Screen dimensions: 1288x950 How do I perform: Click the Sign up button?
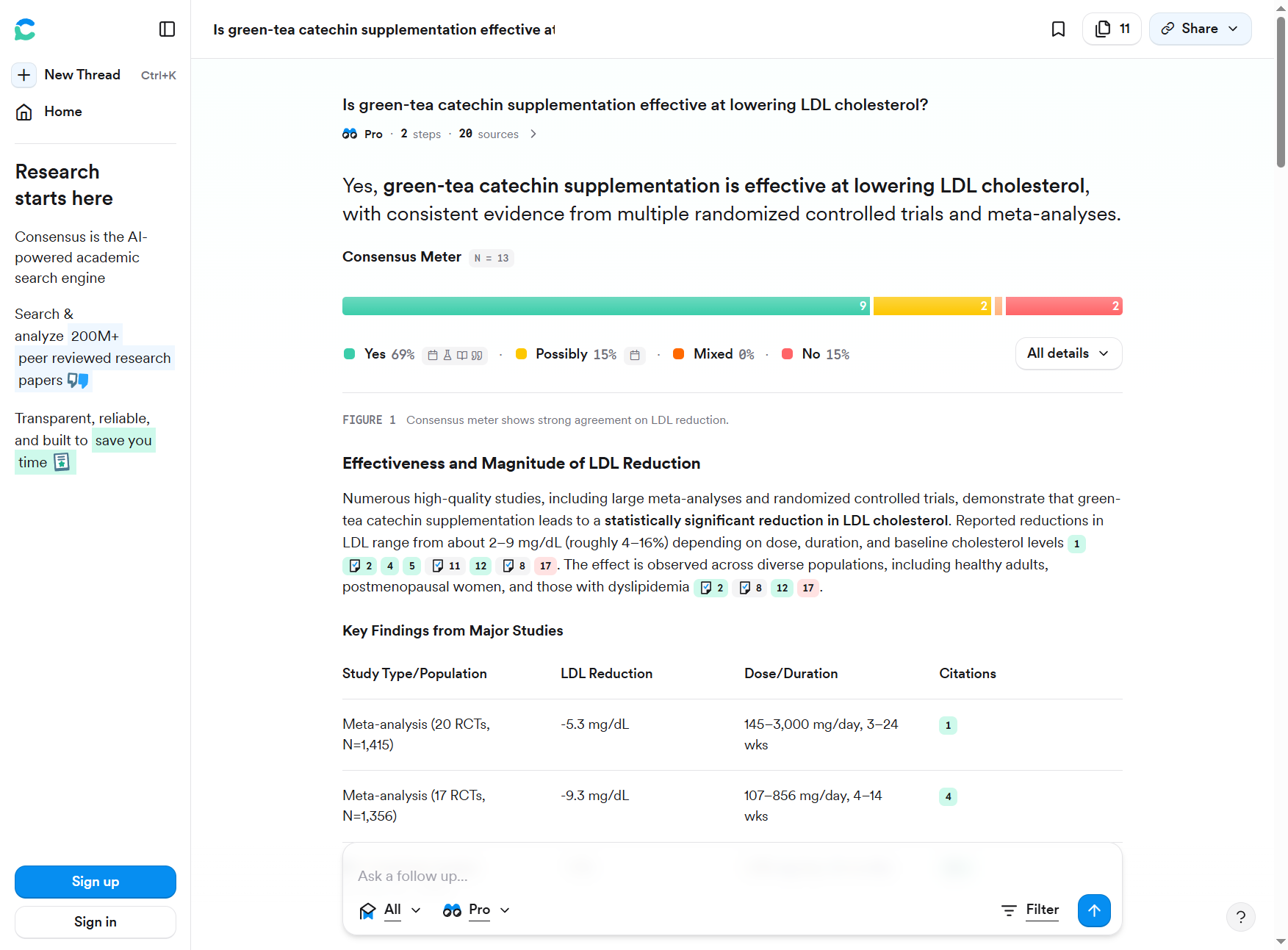pyautogui.click(x=95, y=882)
